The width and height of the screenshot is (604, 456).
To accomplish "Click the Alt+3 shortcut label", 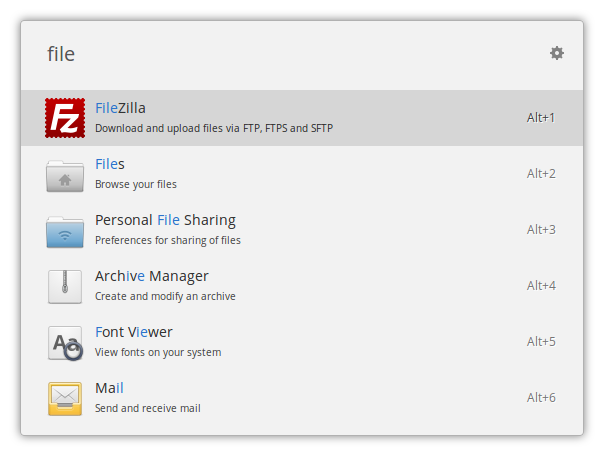I will [541, 230].
